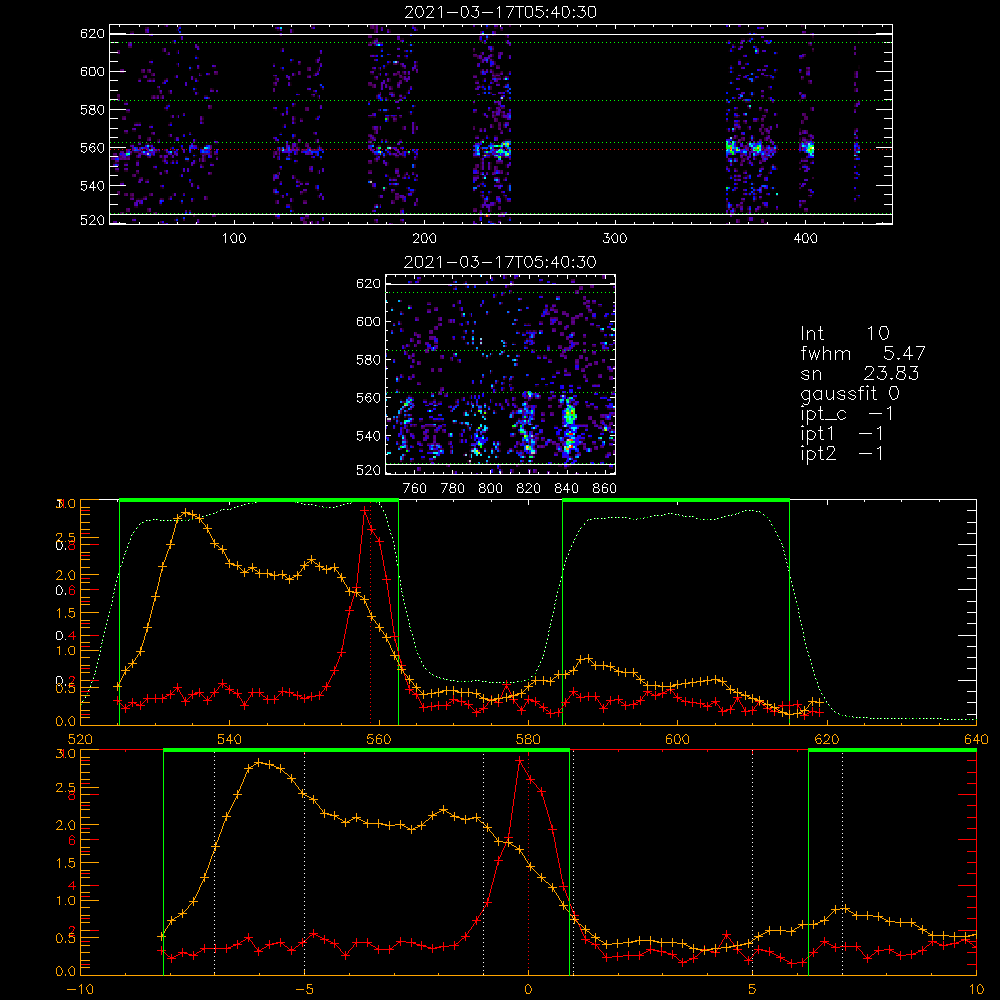Click x-axis label 860 on middle image
Image resolution: width=1000 pixels, height=1000 pixels.
[x=604, y=489]
